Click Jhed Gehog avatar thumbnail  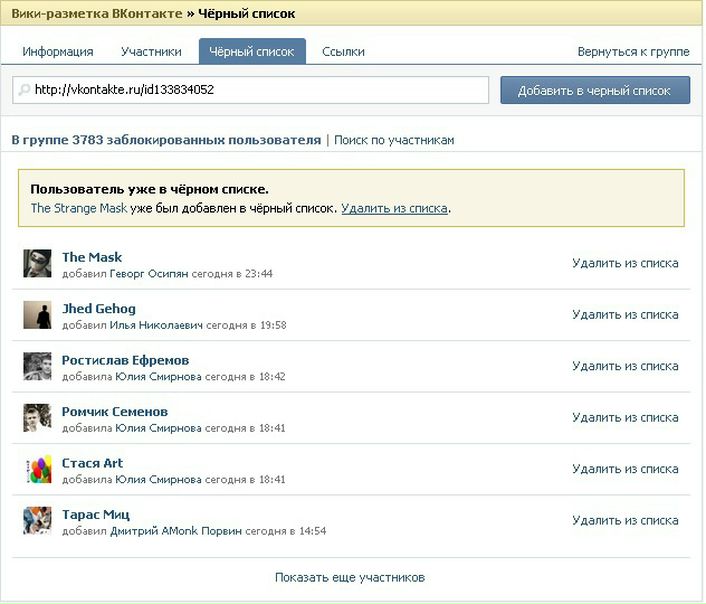(37, 315)
